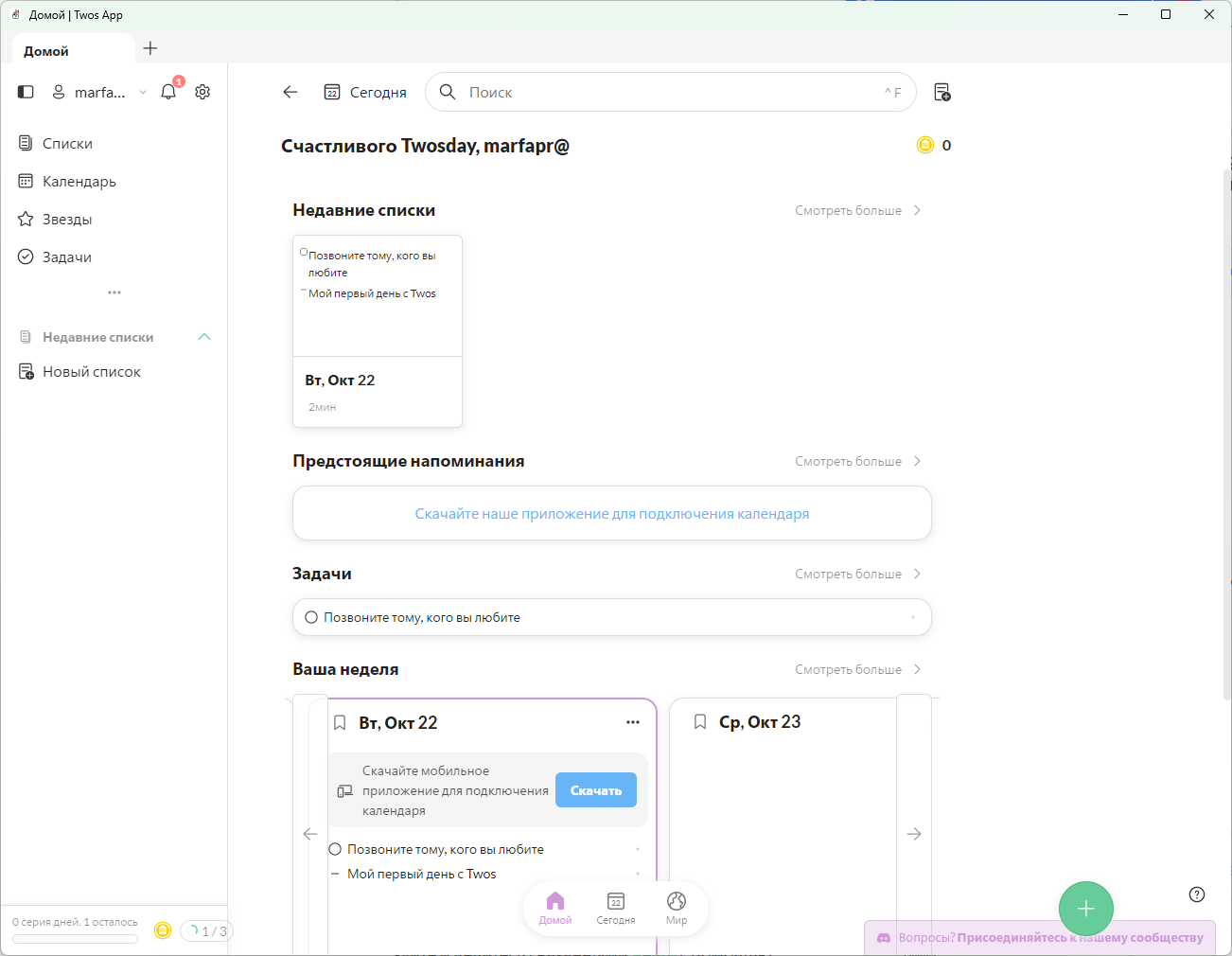Screen dimensions: 1232x956
Task: See more Недавние списки
Action: tap(858, 210)
